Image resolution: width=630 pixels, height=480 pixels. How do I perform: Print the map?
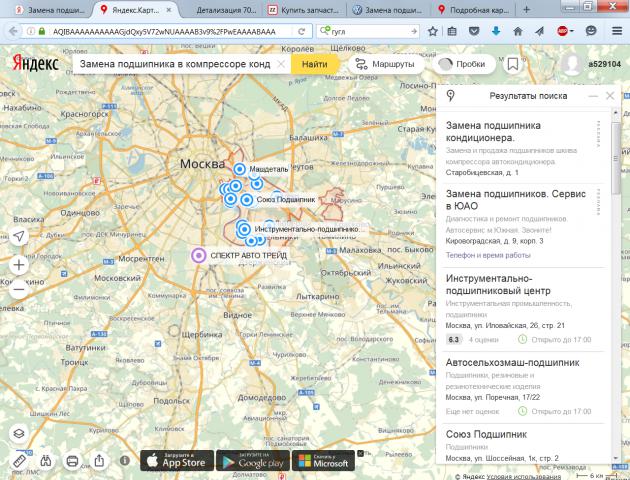click(72, 461)
